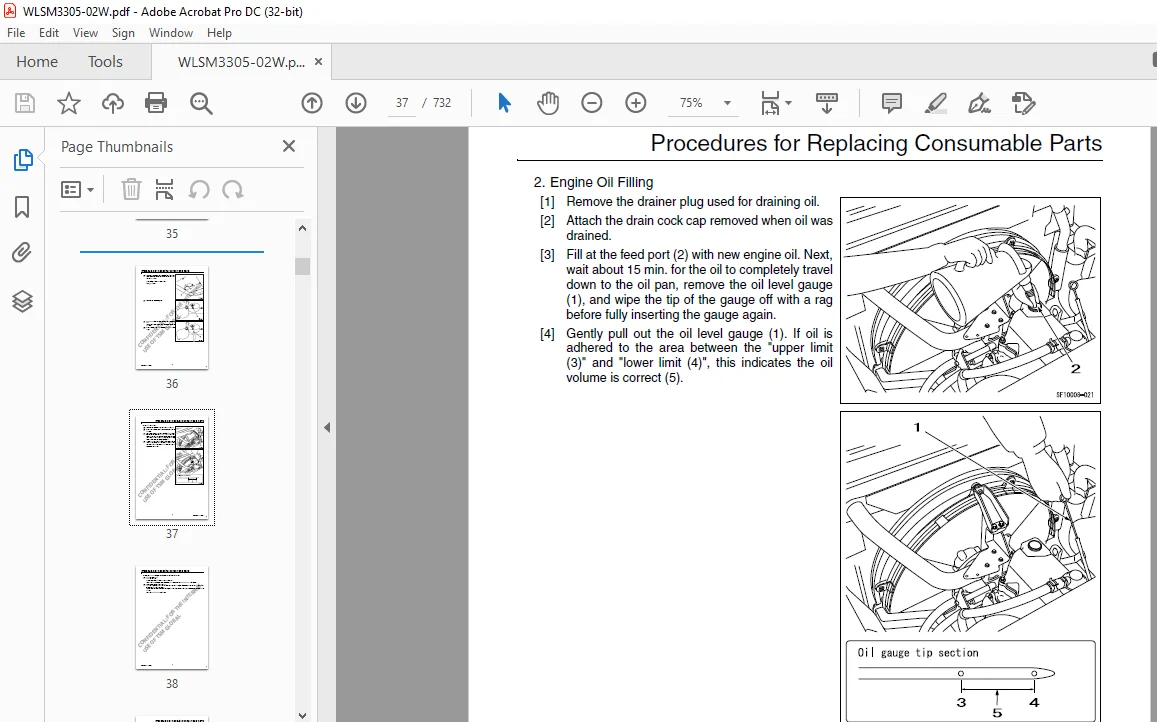Go to next page arrow
Viewport: 1157px width, 722px height.
tap(356, 103)
